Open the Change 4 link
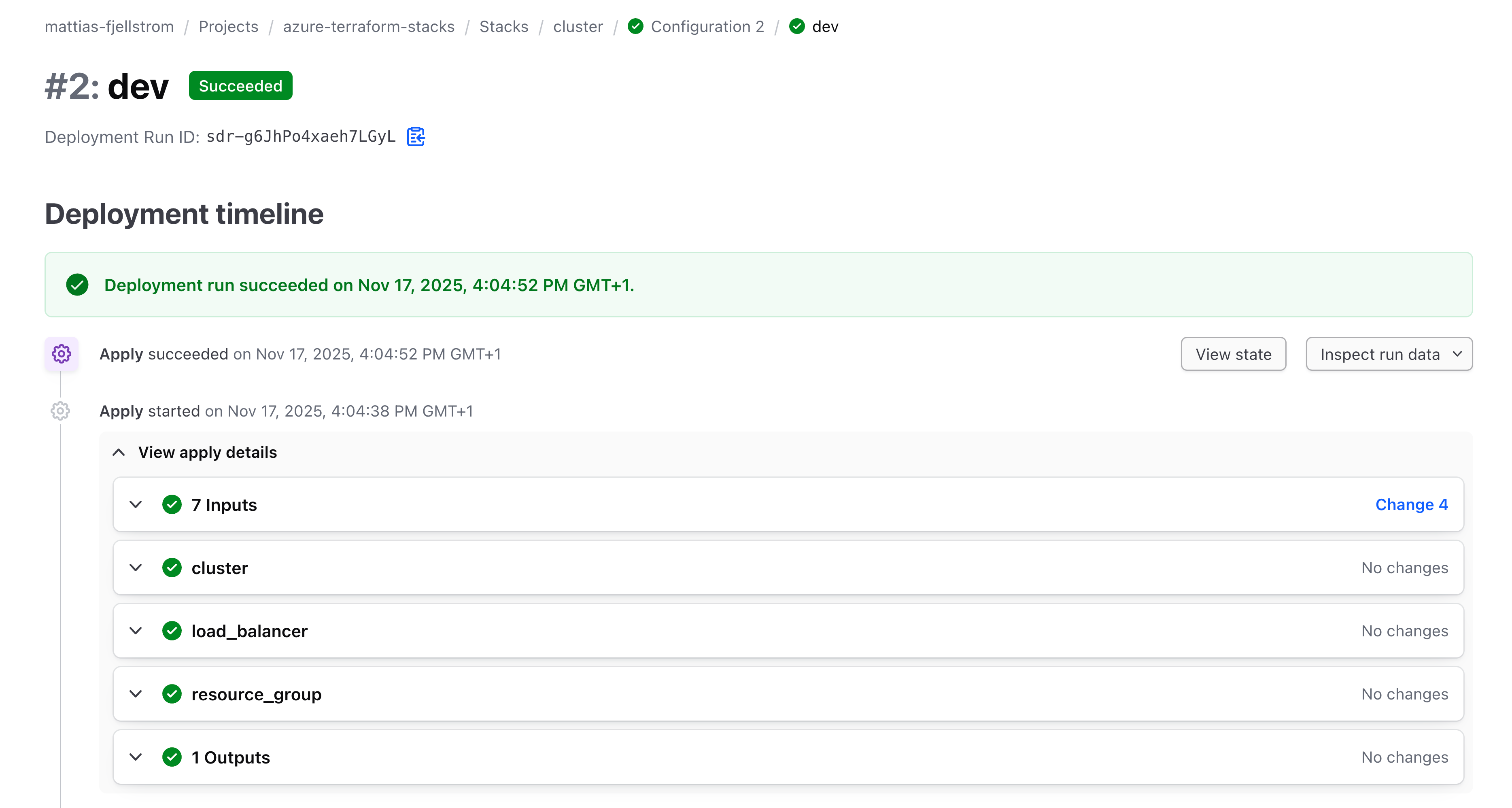 click(1411, 504)
